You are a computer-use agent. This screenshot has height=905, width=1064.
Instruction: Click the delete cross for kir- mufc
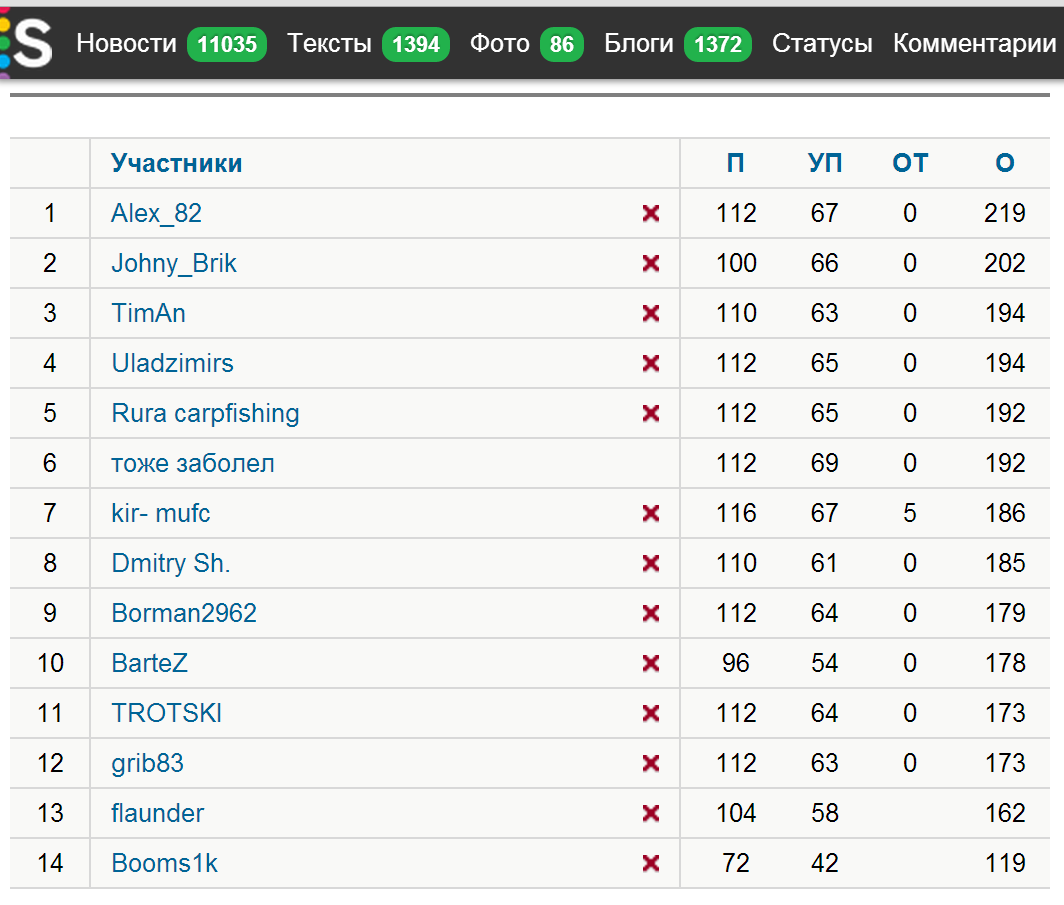coord(651,513)
